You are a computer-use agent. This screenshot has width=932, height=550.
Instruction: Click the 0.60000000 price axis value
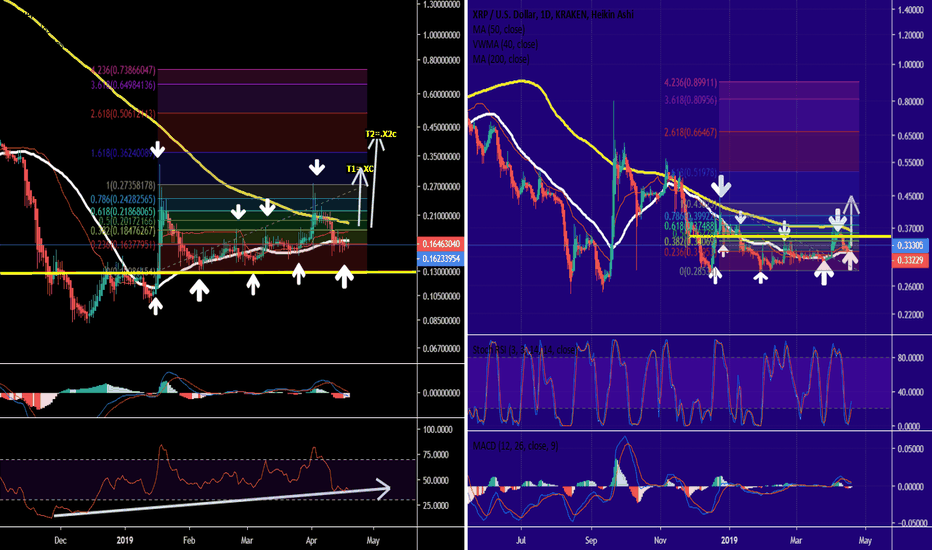tap(442, 95)
